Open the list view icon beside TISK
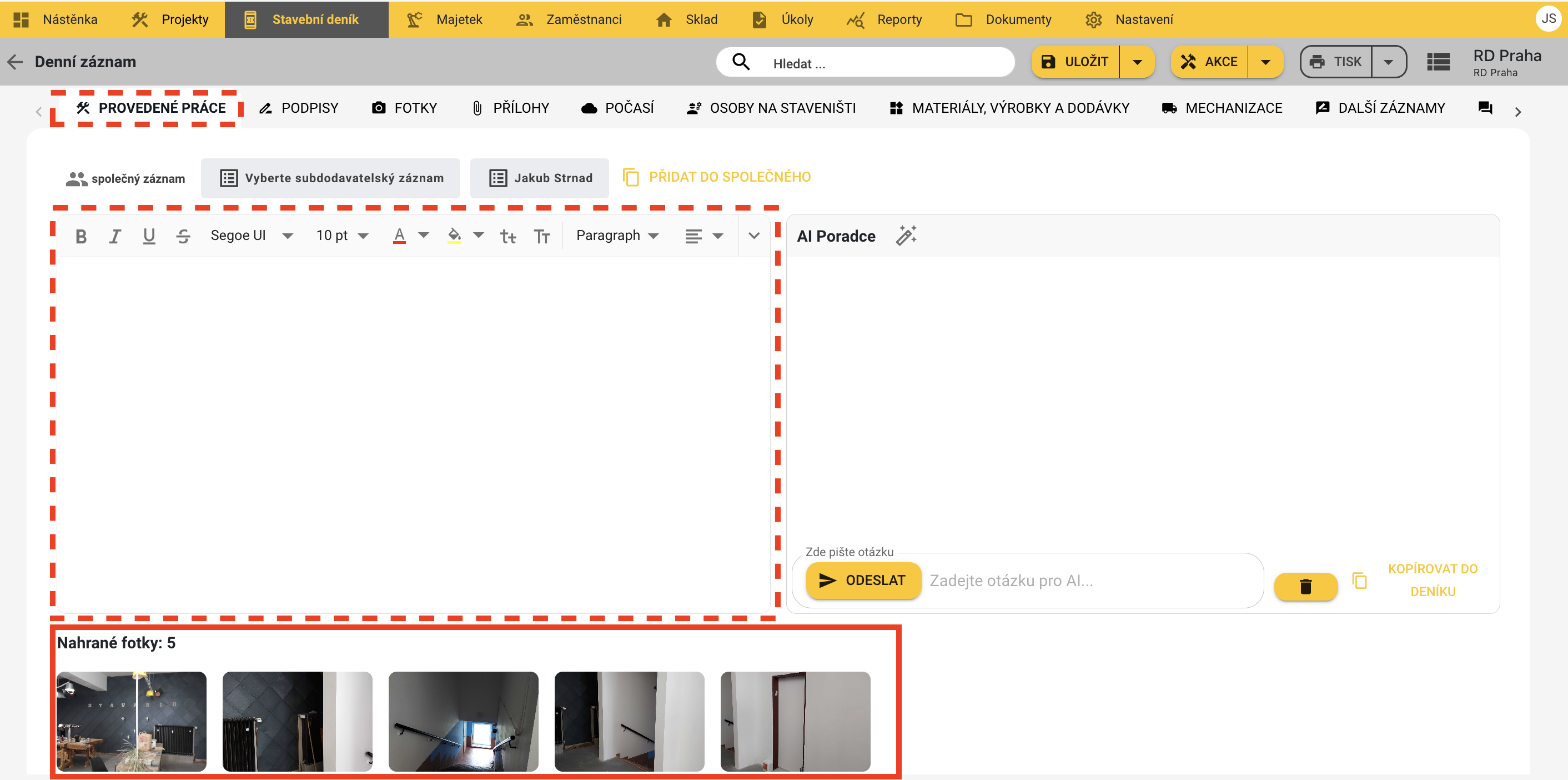1568x780 pixels. coord(1438,62)
